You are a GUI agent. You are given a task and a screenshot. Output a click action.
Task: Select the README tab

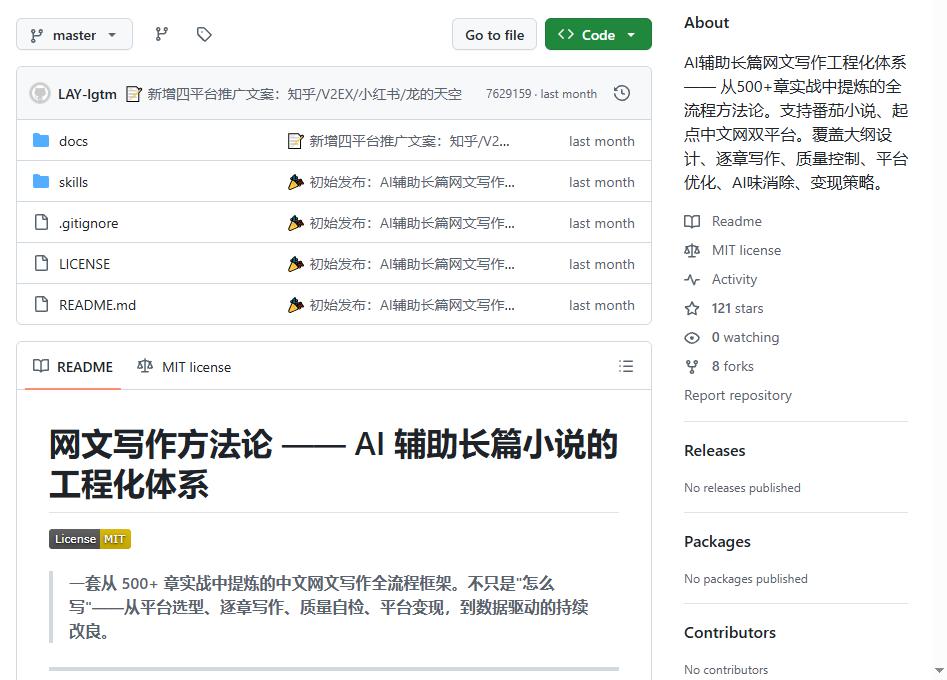(72, 367)
